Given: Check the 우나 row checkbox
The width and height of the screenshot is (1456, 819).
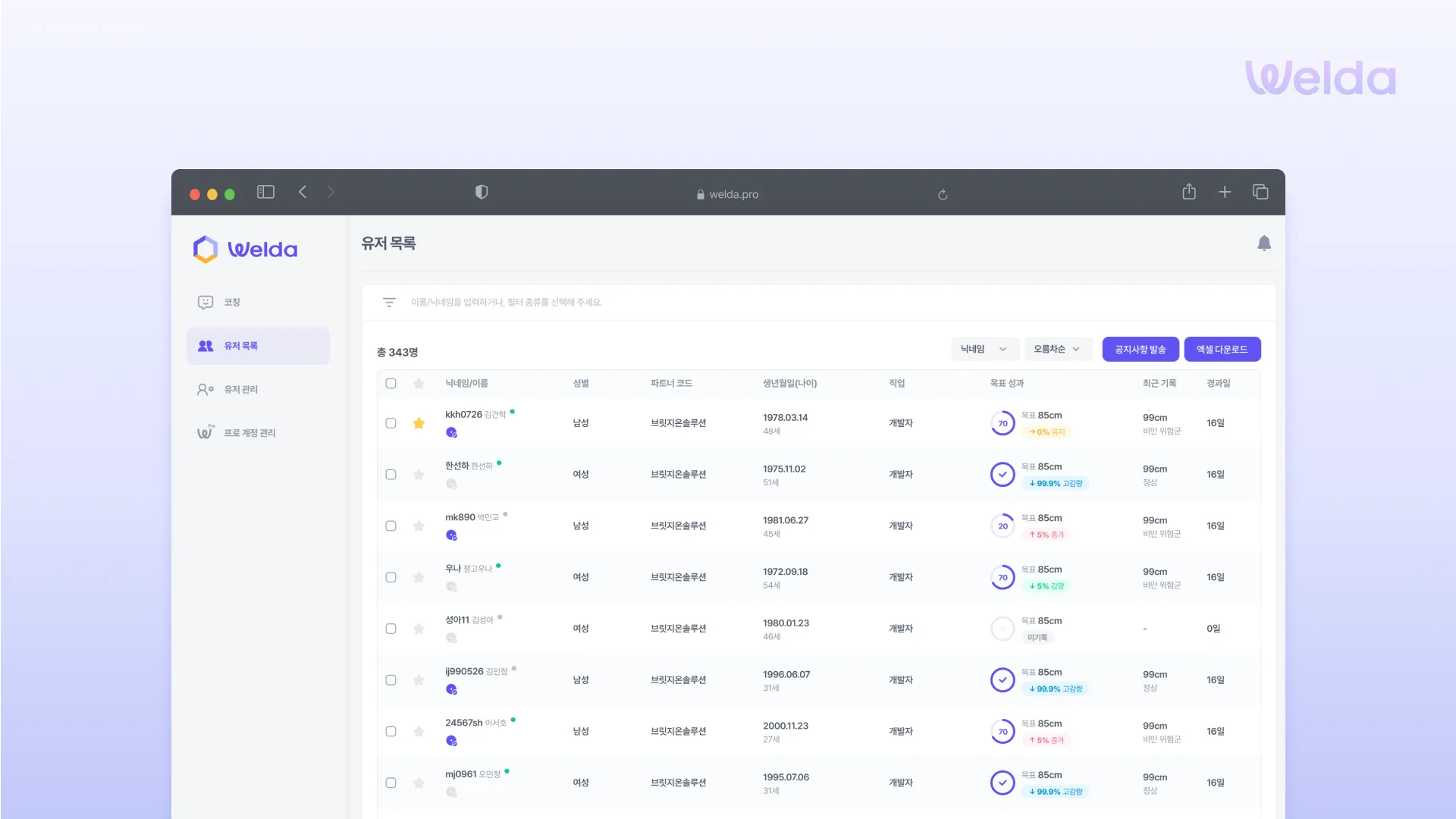Looking at the screenshot, I should (391, 578).
